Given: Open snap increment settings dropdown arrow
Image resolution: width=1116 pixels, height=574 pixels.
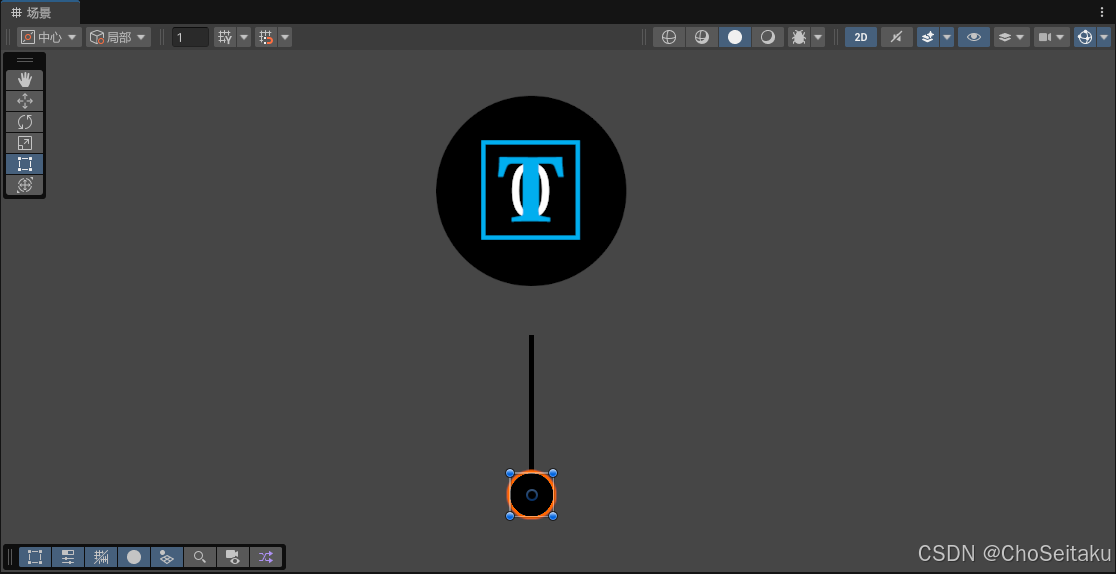Looking at the screenshot, I should (x=285, y=37).
